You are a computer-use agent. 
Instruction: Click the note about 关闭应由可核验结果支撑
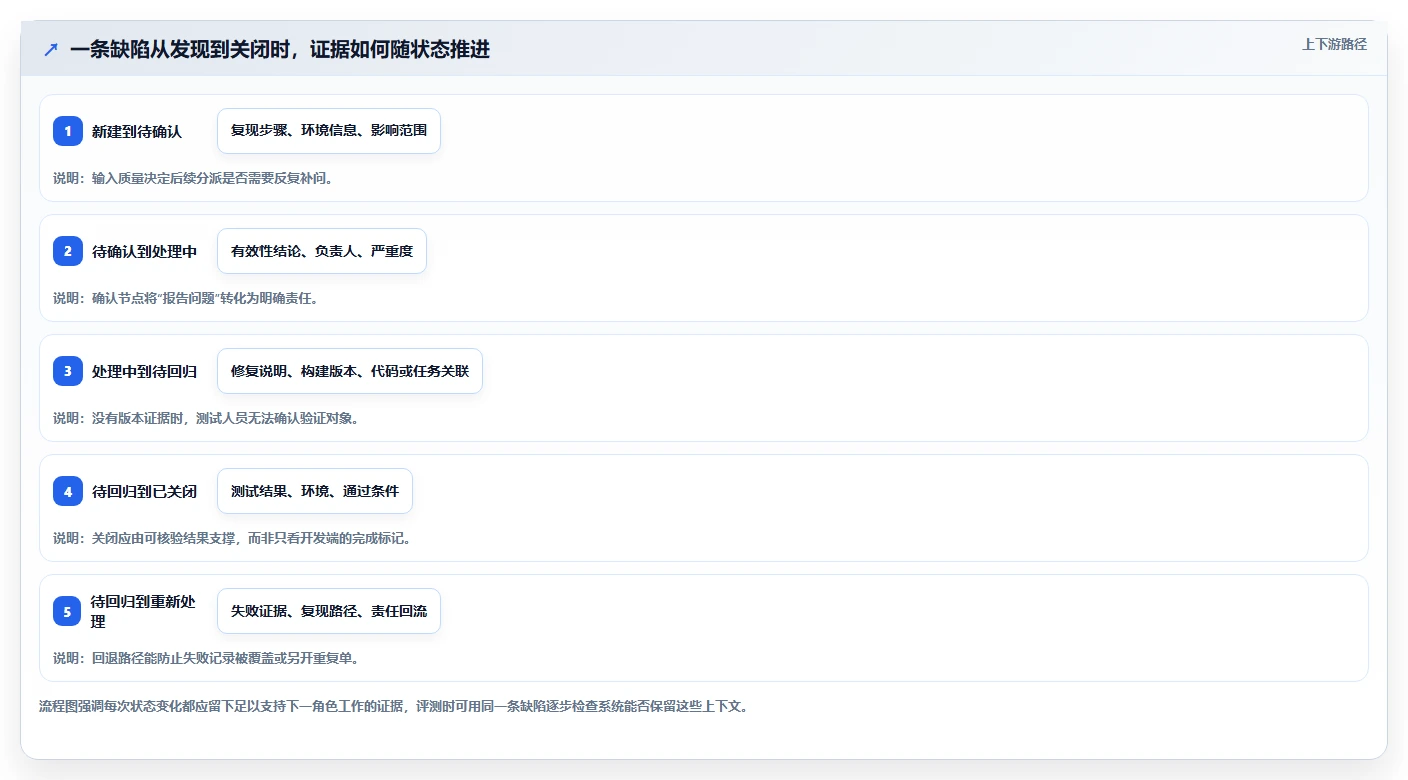coord(233,538)
